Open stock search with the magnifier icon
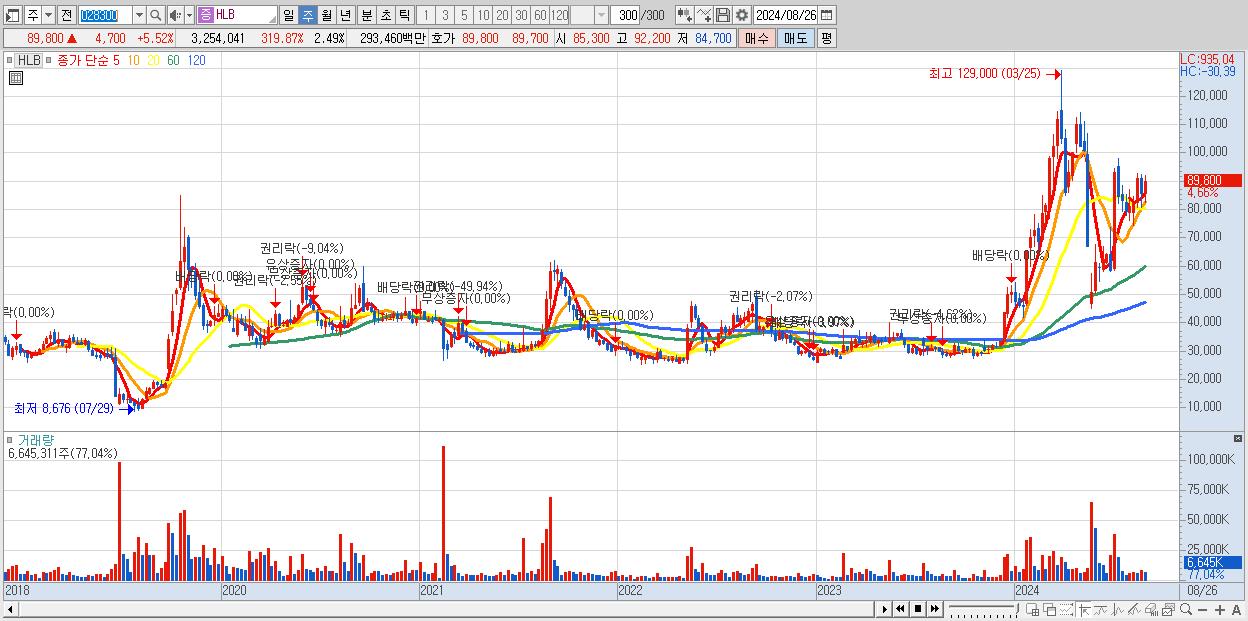 tap(156, 15)
